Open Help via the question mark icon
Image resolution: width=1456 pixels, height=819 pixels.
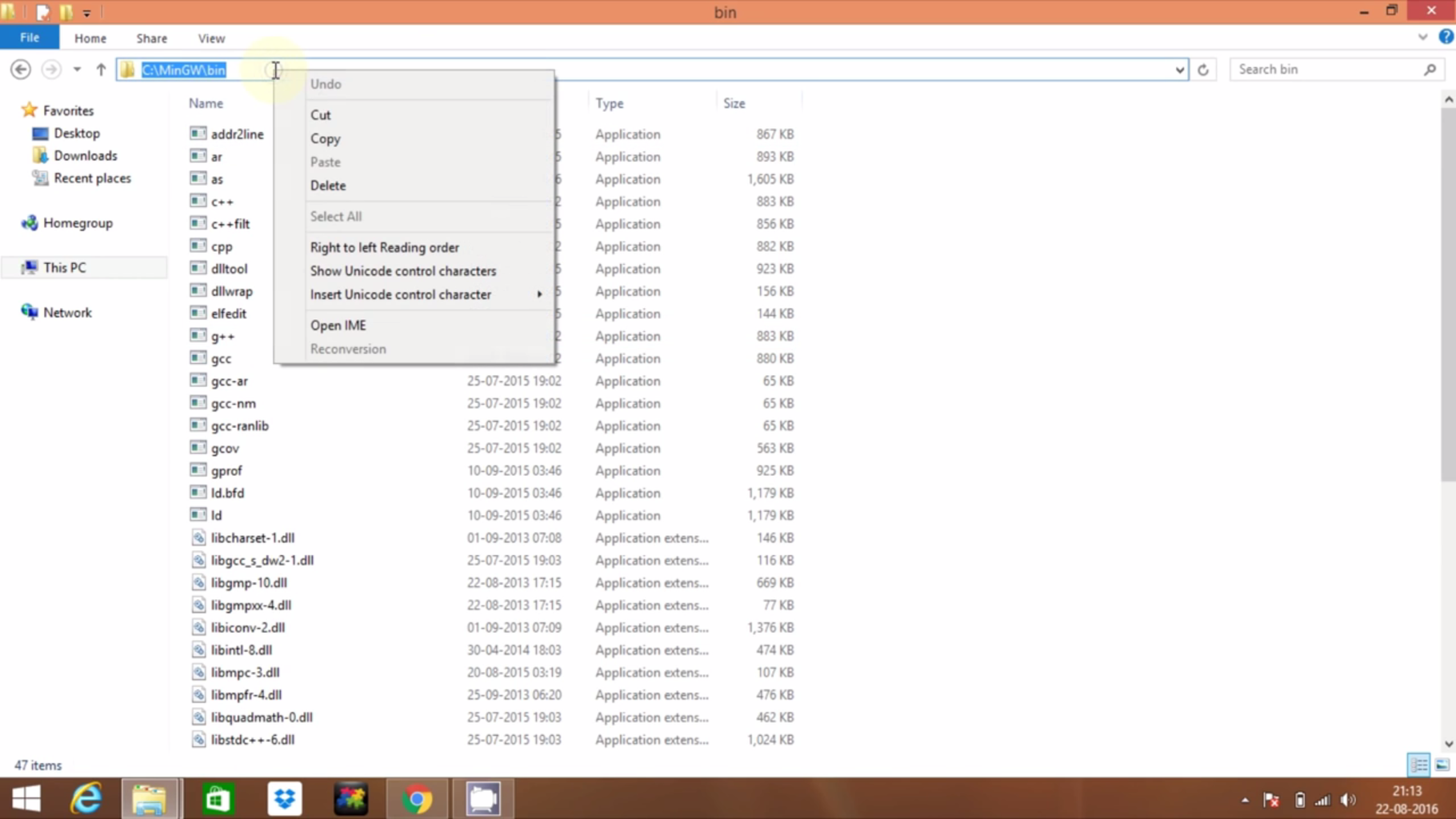(1445, 38)
